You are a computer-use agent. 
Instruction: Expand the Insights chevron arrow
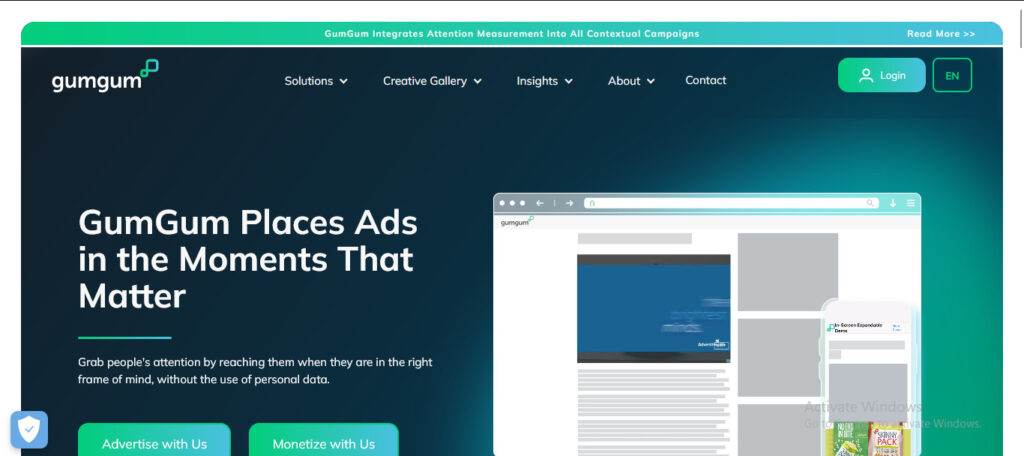[x=568, y=82]
